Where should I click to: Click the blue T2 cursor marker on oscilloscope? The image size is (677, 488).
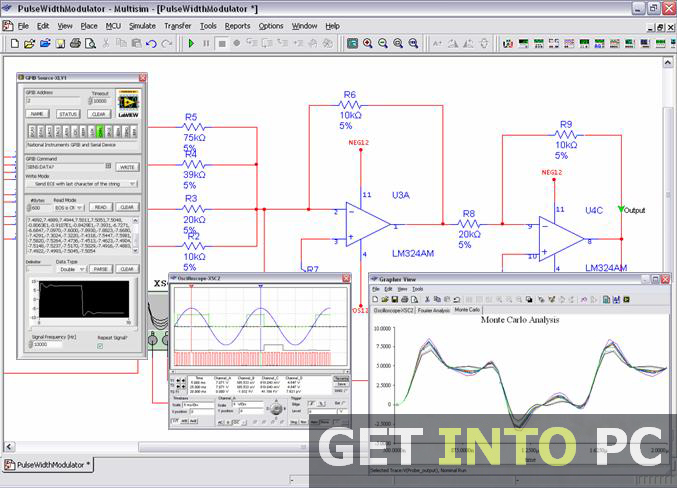click(x=260, y=286)
